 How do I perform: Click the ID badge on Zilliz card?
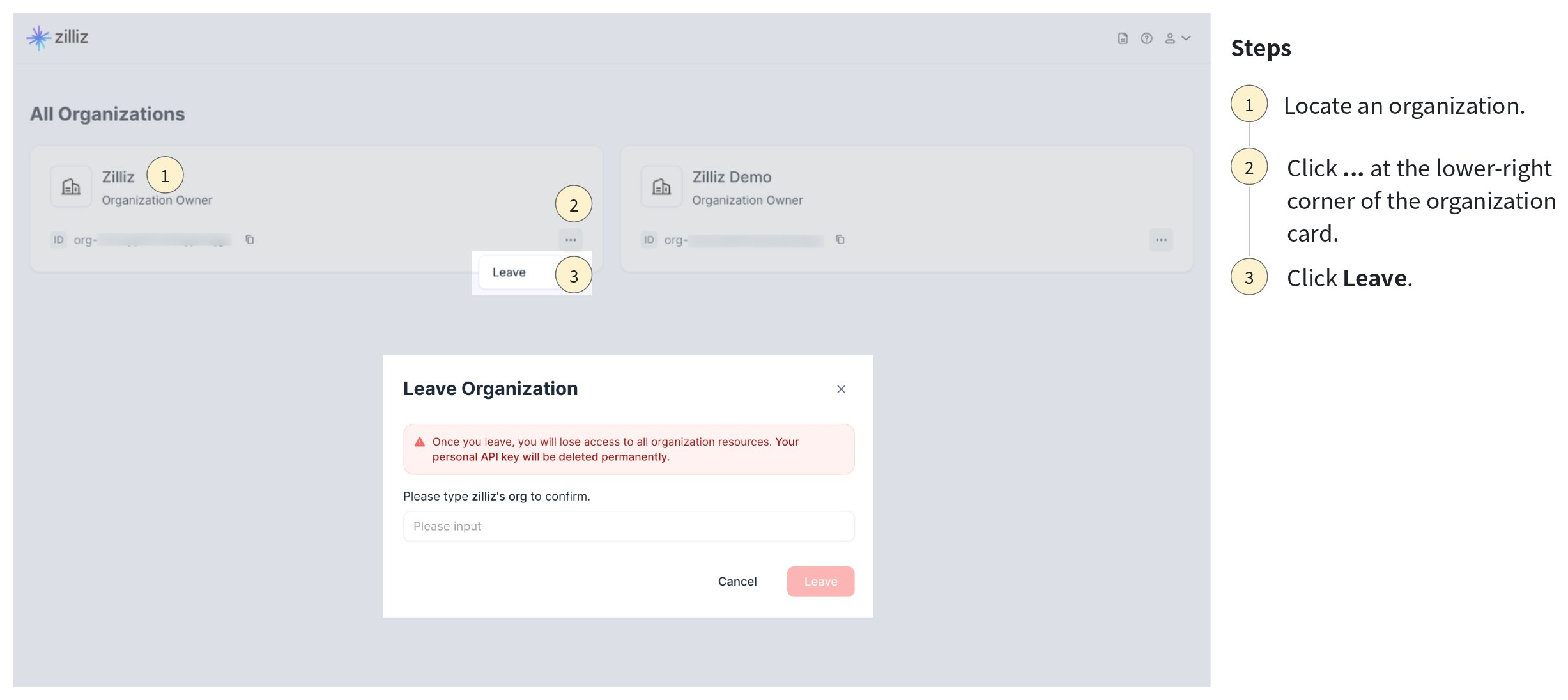pos(59,240)
